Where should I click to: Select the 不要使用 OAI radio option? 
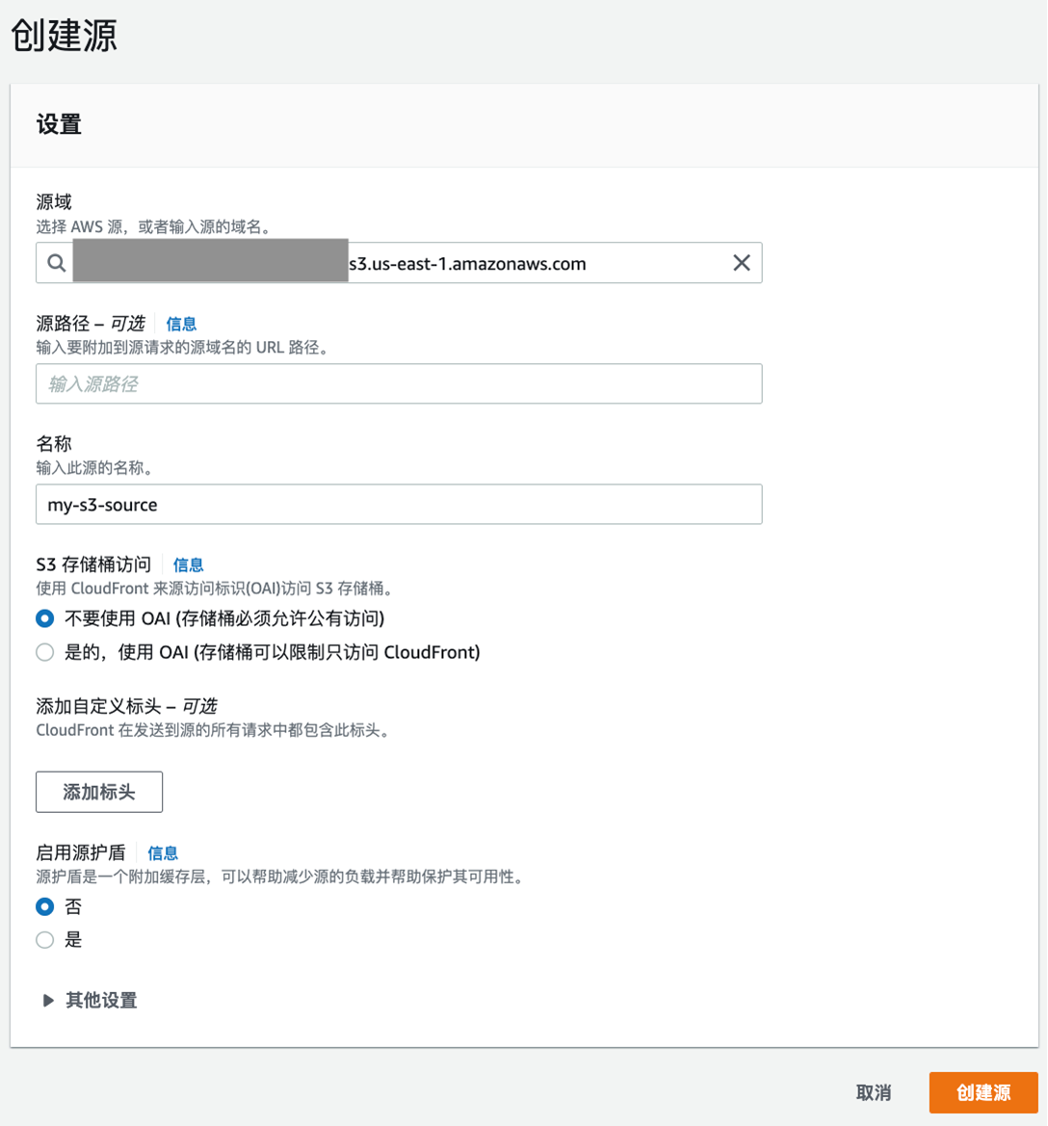44,618
